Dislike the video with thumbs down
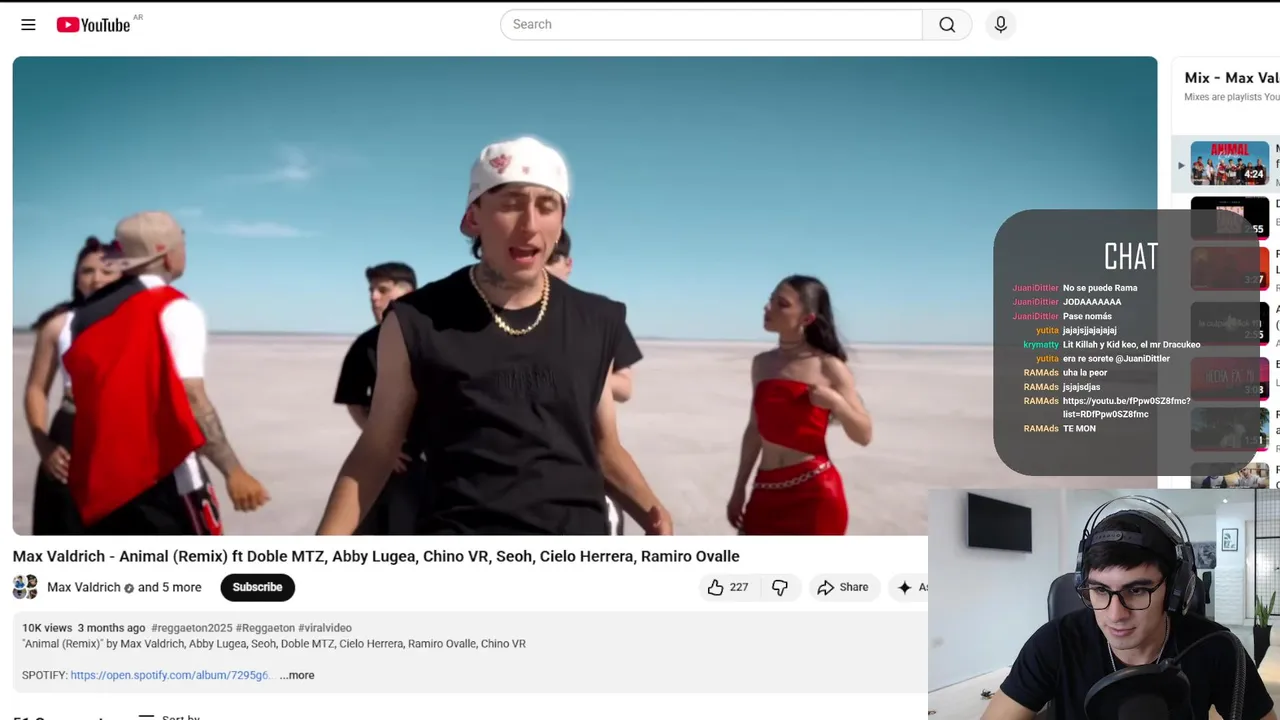Image resolution: width=1280 pixels, height=720 pixels. [x=780, y=587]
